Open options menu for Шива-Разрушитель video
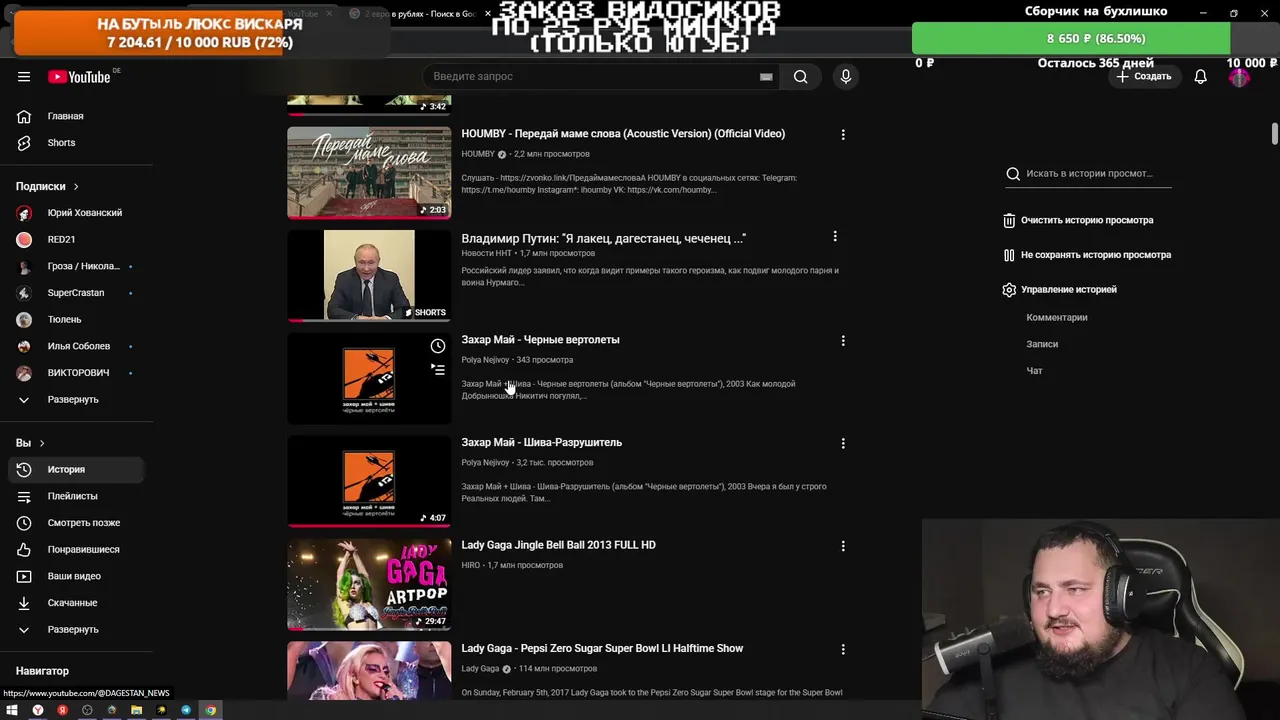The image size is (1280, 720). point(843,444)
